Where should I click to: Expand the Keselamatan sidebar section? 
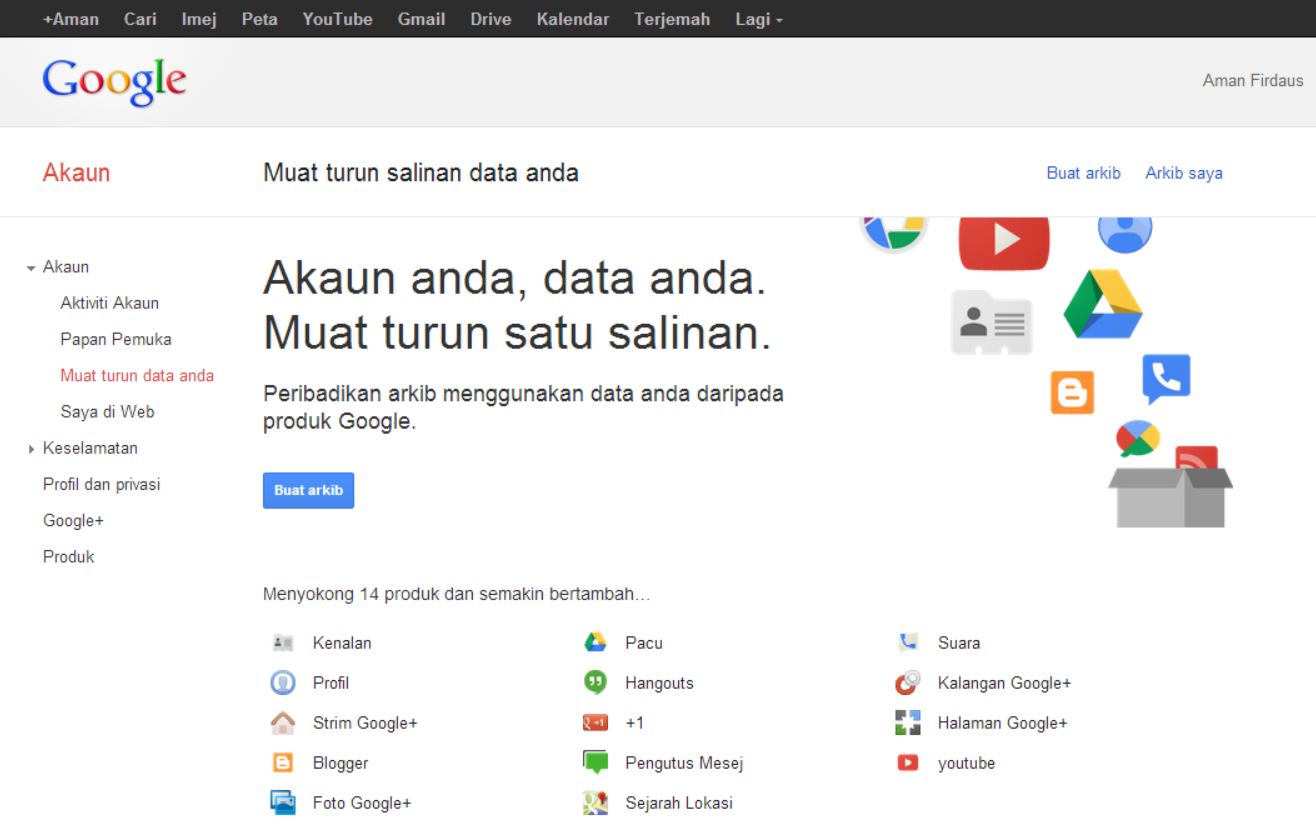coord(32,449)
